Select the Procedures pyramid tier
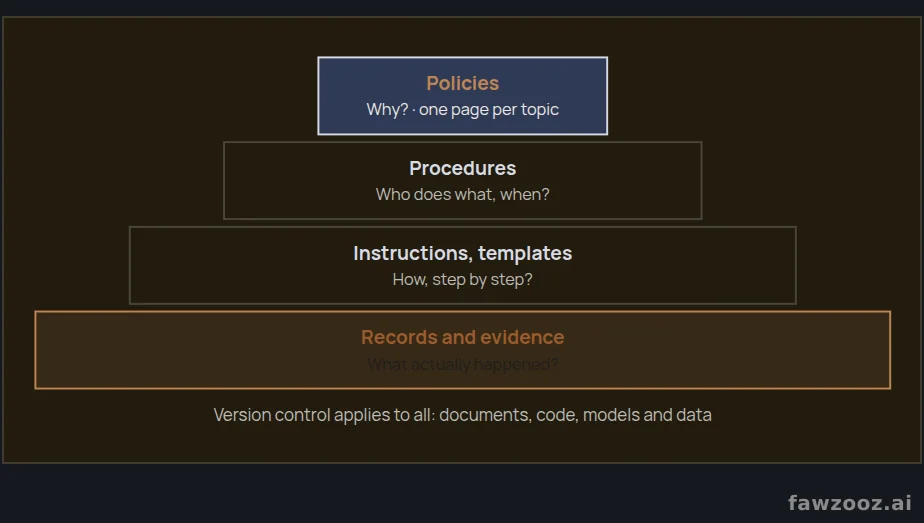The height and width of the screenshot is (523, 924). (x=463, y=180)
